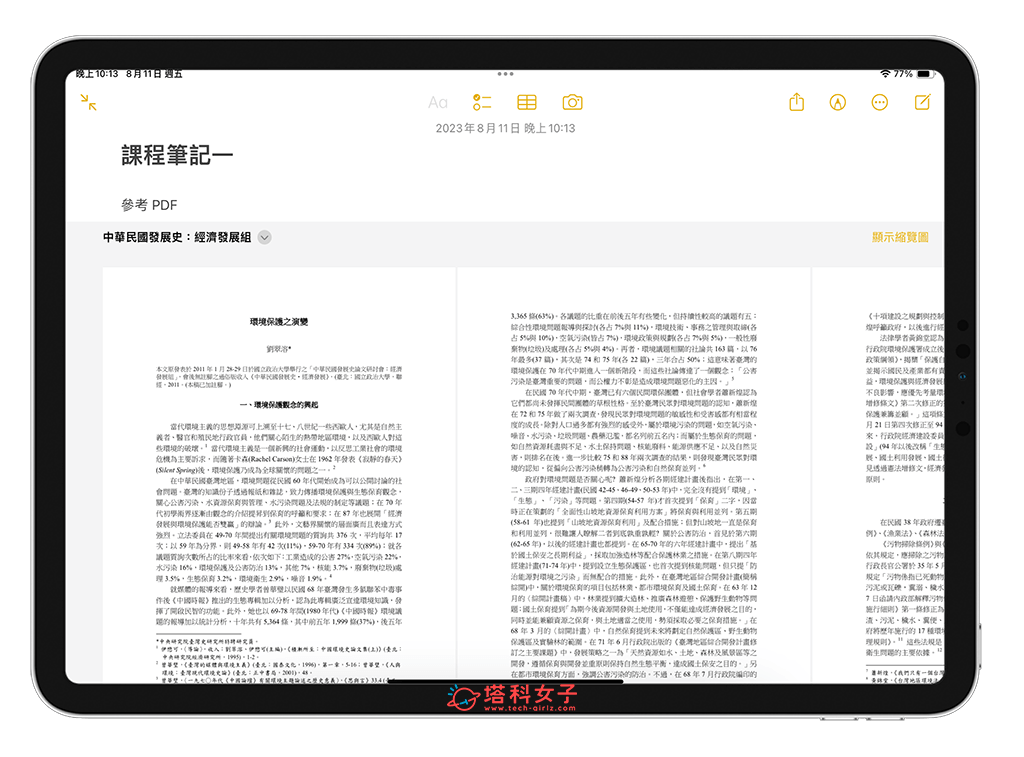Screen dimensions: 1024x757
Task: Open the more options ellipsis menu
Action: (x=880, y=103)
